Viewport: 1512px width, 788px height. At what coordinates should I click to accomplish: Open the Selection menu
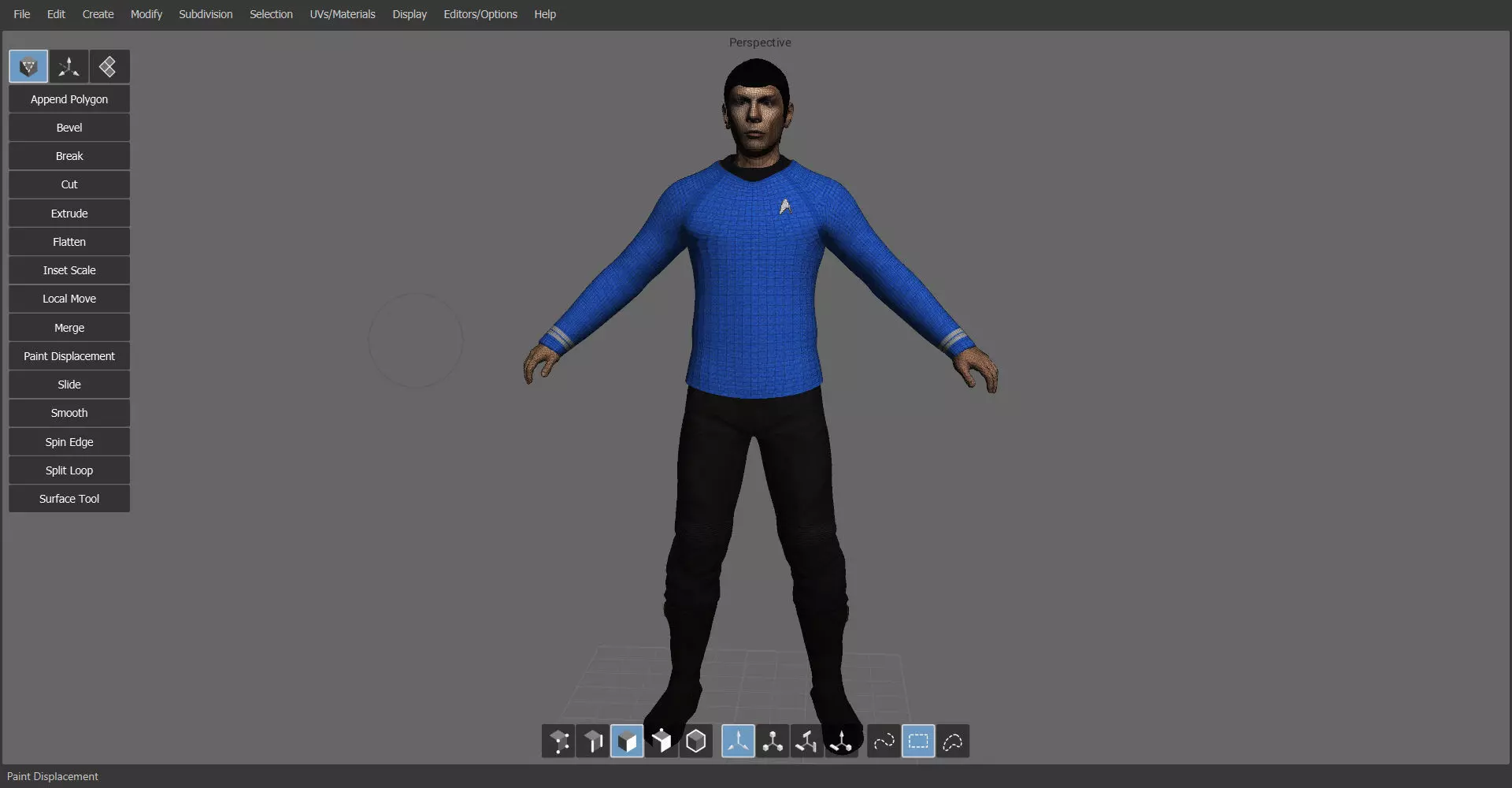[x=271, y=14]
